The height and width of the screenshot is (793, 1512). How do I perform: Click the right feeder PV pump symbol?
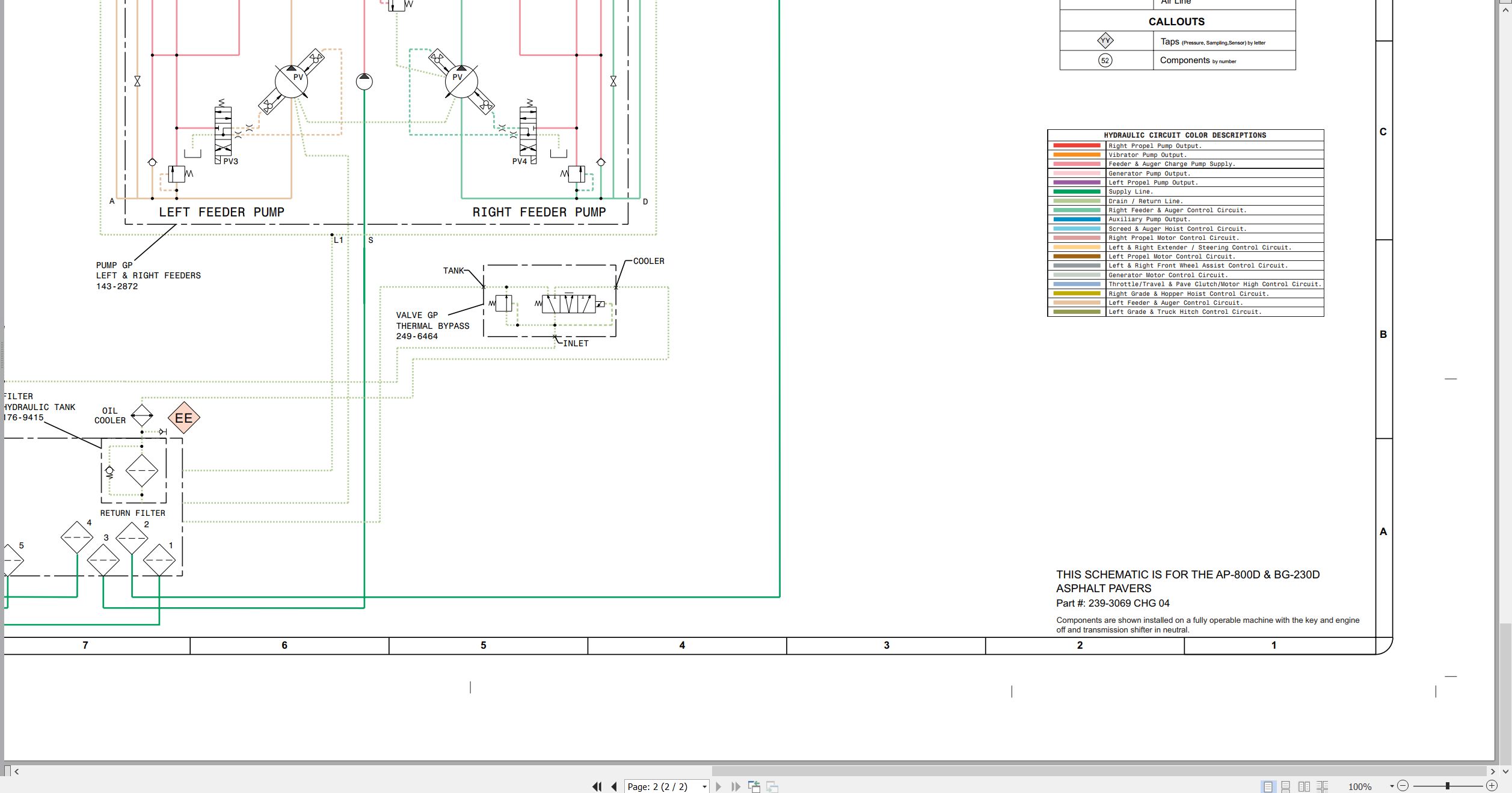point(461,81)
